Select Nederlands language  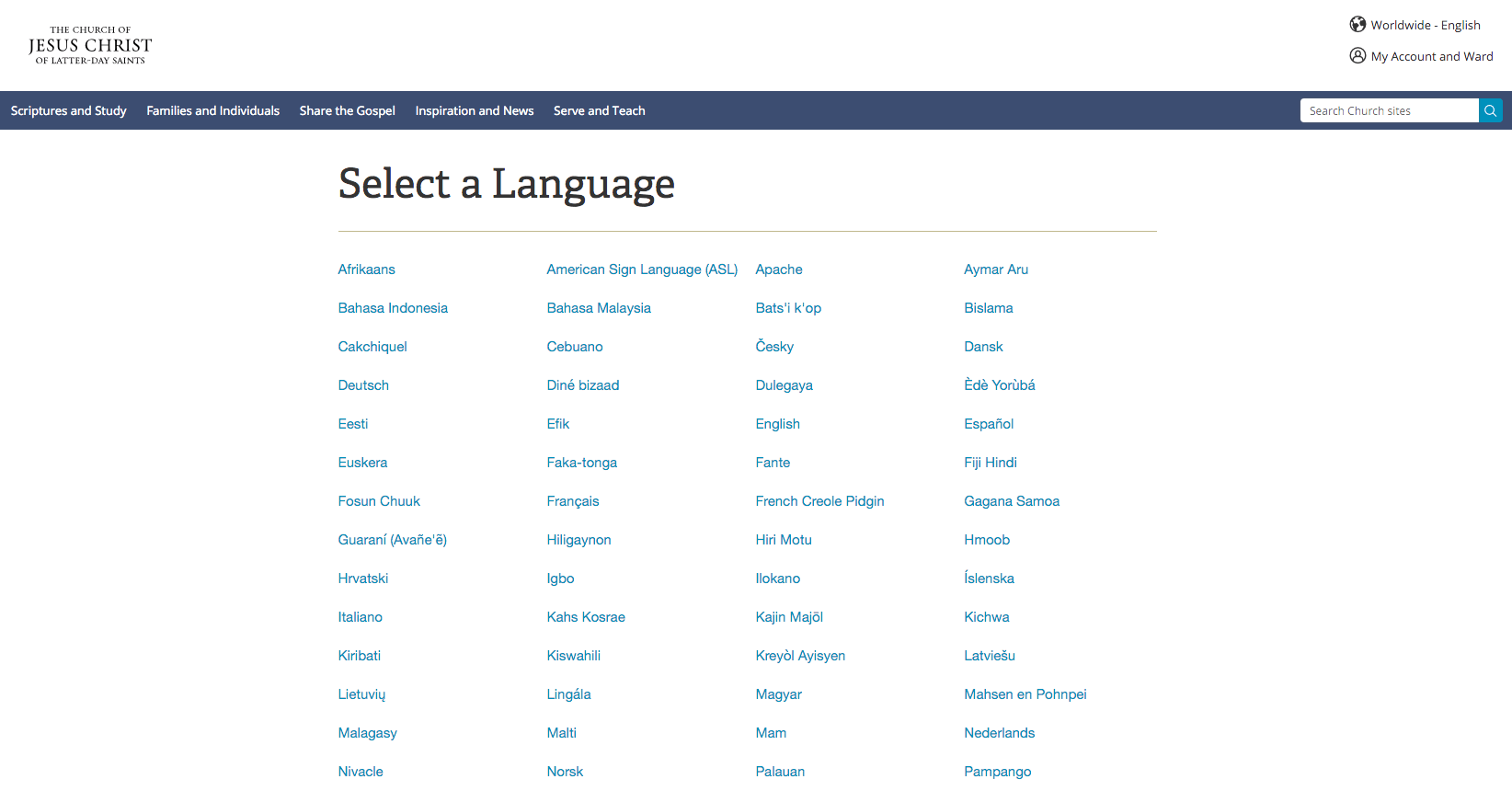coord(1000,733)
